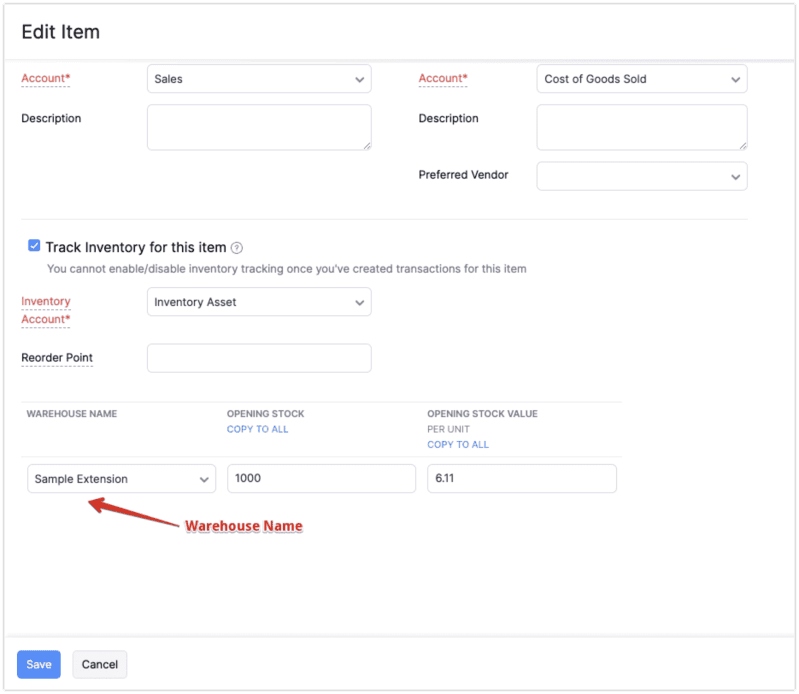Click the Opening Stock Value field showing 6.11
The width and height of the screenshot is (799, 694).
click(x=521, y=479)
